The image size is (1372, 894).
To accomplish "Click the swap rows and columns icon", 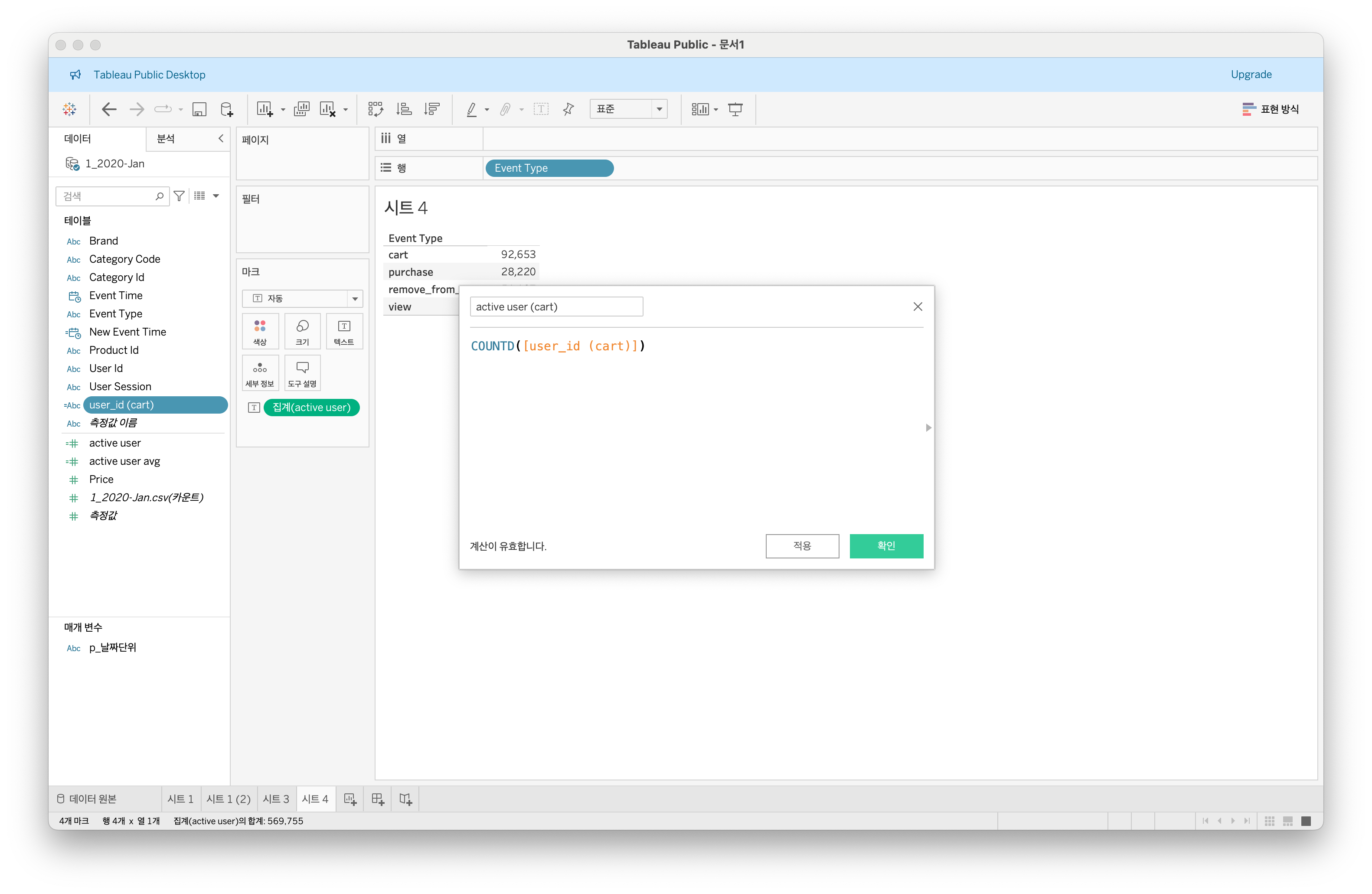I will click(375, 109).
